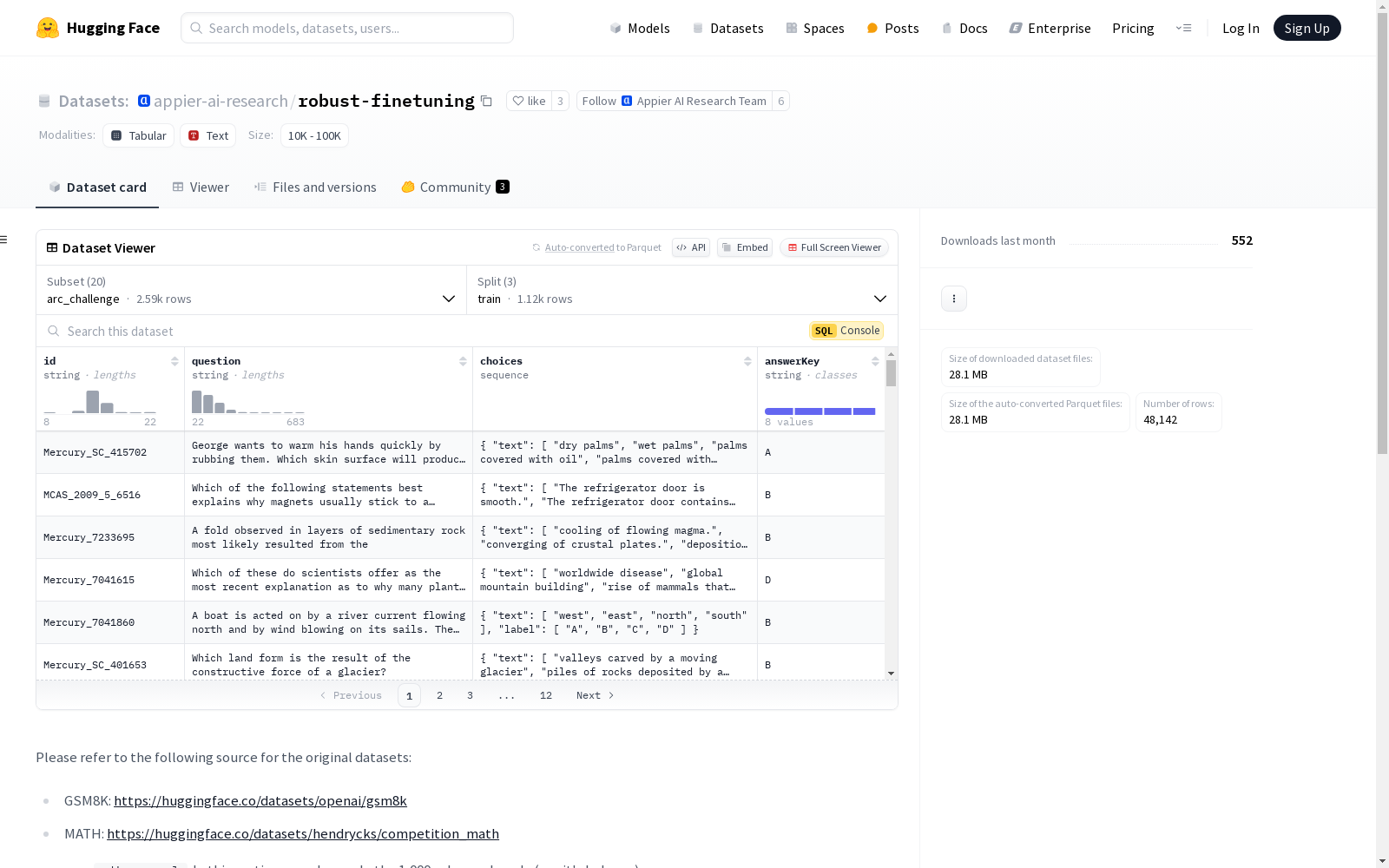Open the three-dot options menu in sidebar
This screenshot has width=1389, height=868.
coord(954,299)
